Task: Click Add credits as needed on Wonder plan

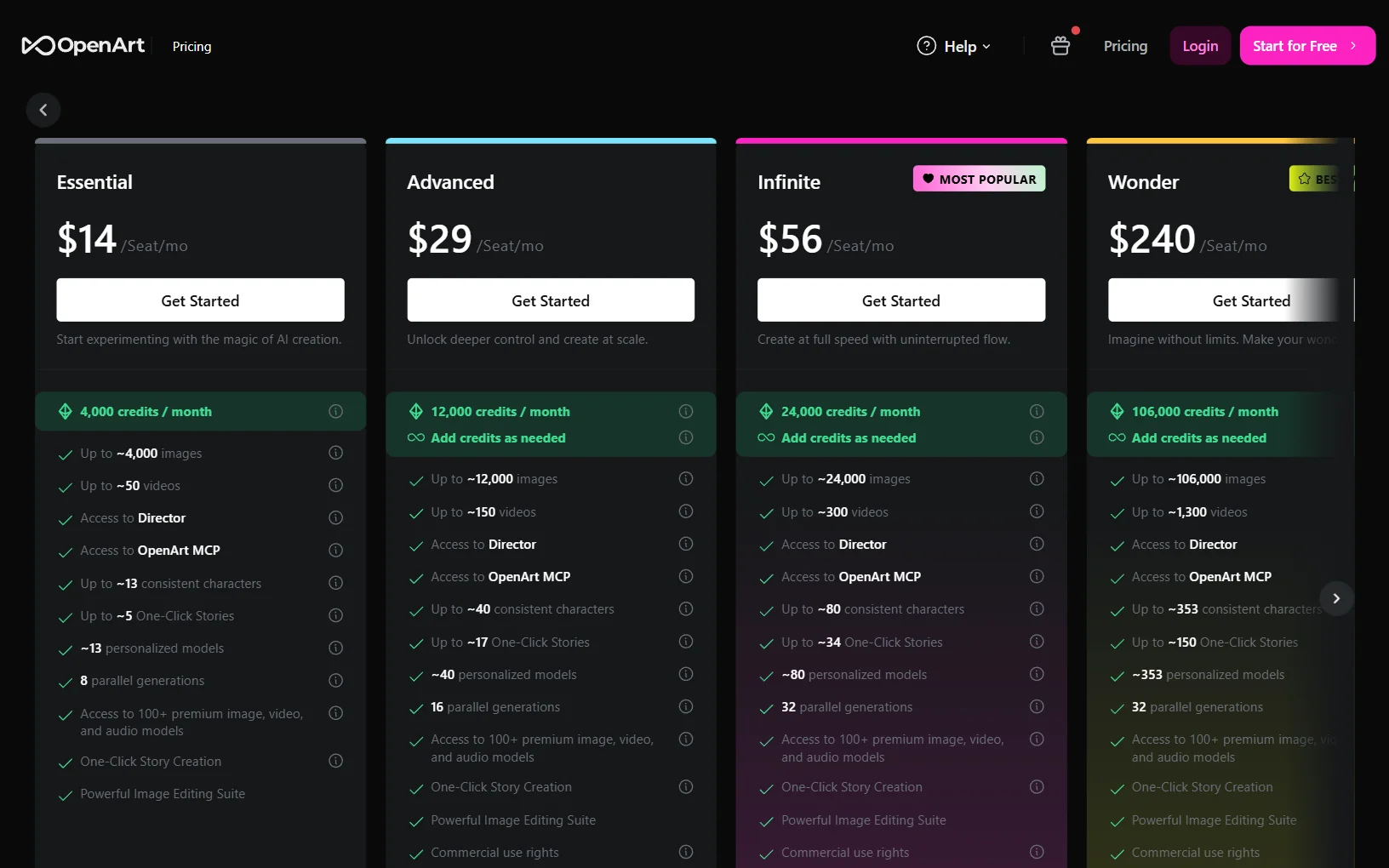Action: click(x=1199, y=437)
